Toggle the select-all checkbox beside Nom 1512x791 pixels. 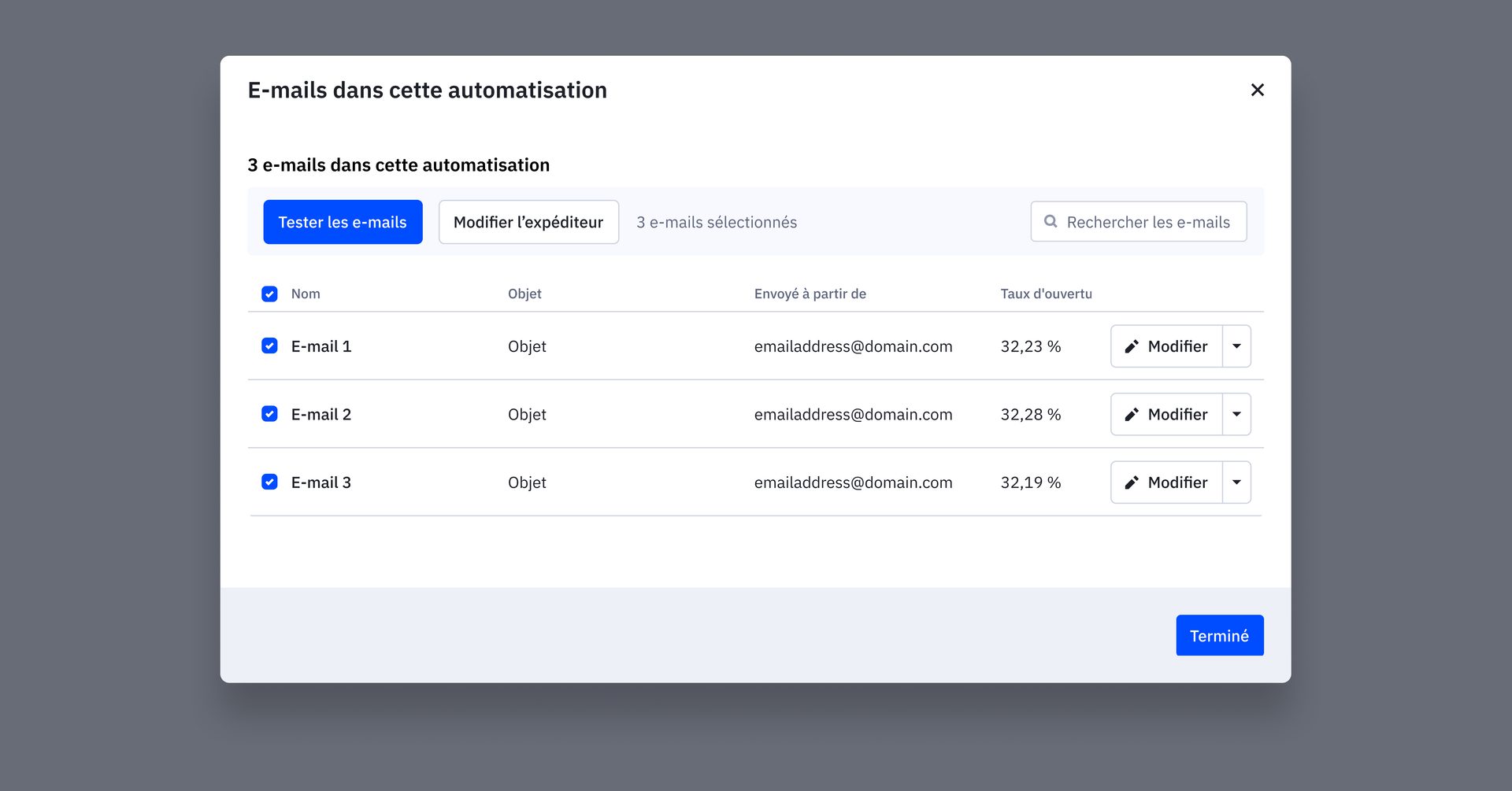[x=269, y=294]
